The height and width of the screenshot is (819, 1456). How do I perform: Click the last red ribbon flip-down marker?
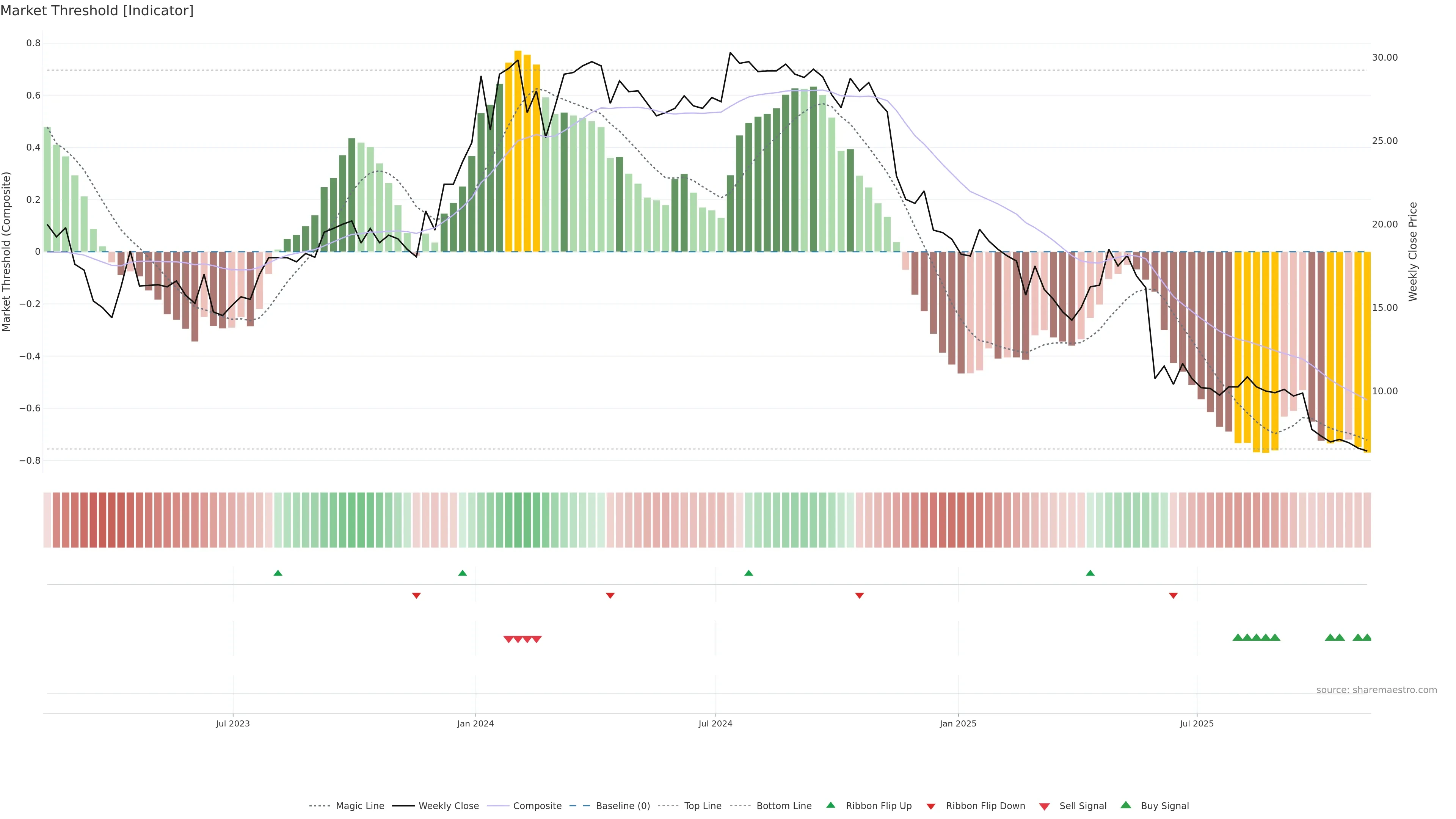point(1173,595)
